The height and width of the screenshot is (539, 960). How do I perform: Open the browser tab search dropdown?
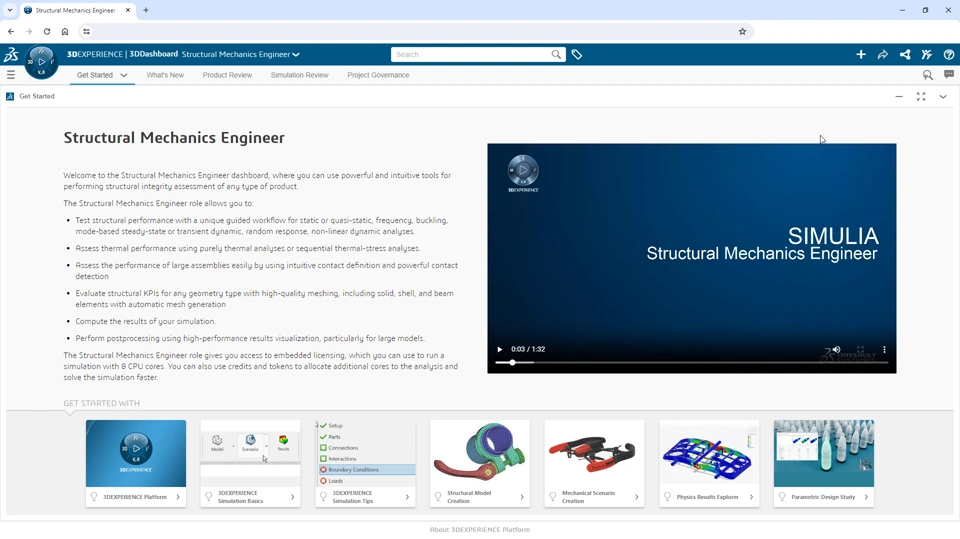(x=10, y=10)
